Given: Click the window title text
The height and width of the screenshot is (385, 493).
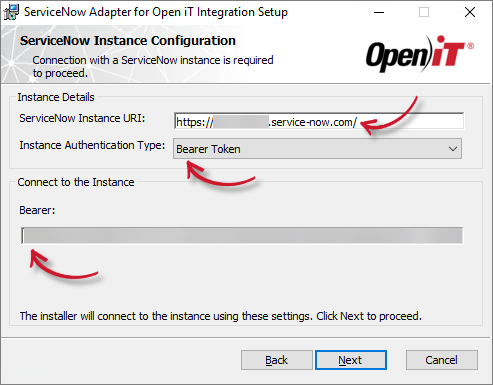Looking at the screenshot, I should click(x=156, y=12).
